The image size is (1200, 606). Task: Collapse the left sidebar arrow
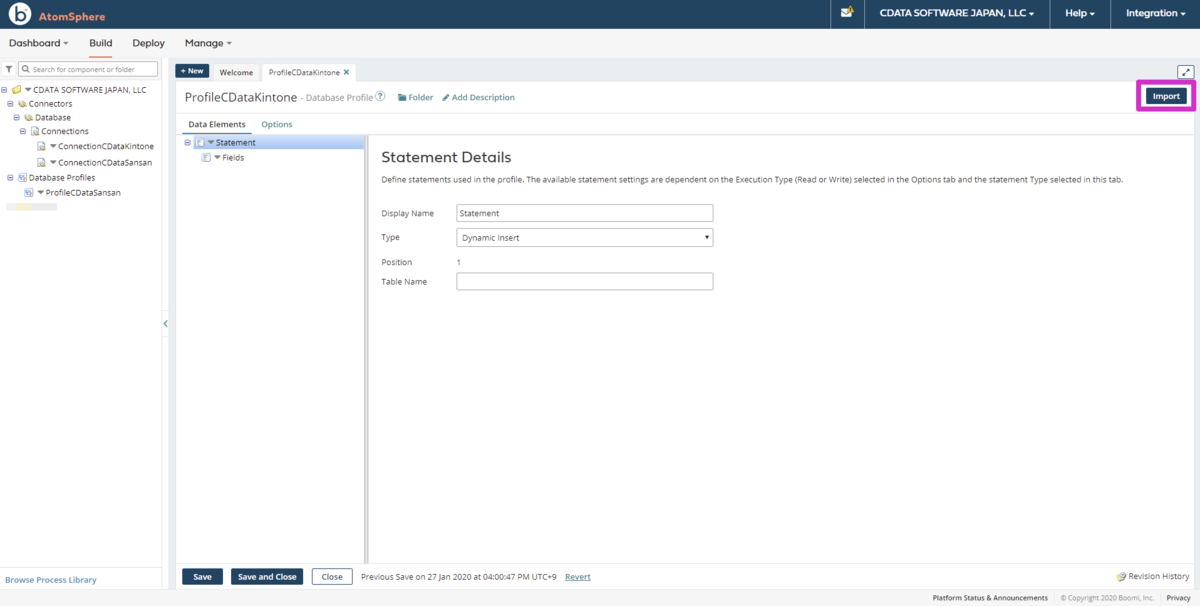(x=165, y=324)
